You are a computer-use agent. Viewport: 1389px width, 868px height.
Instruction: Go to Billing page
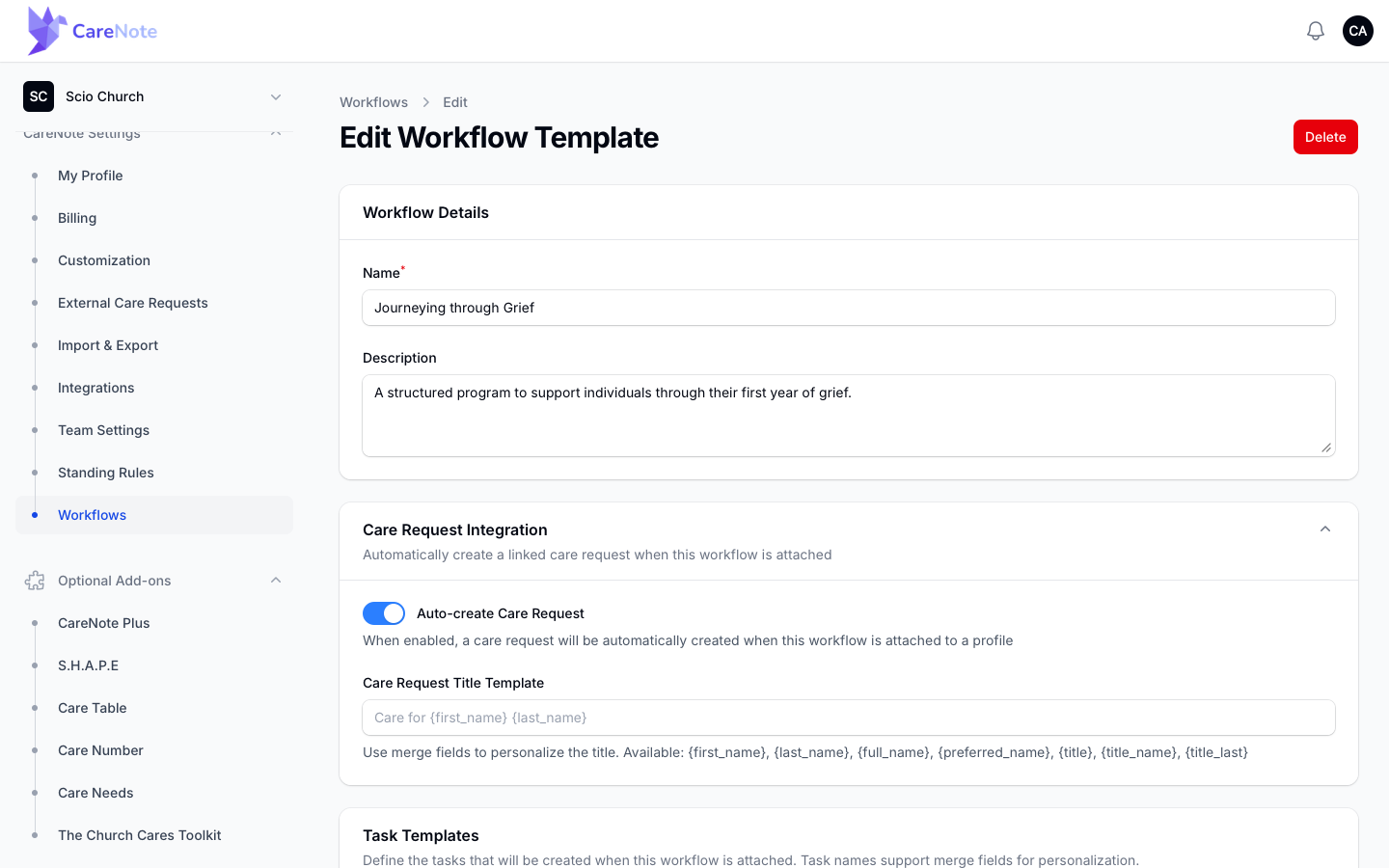pyautogui.click(x=154, y=218)
